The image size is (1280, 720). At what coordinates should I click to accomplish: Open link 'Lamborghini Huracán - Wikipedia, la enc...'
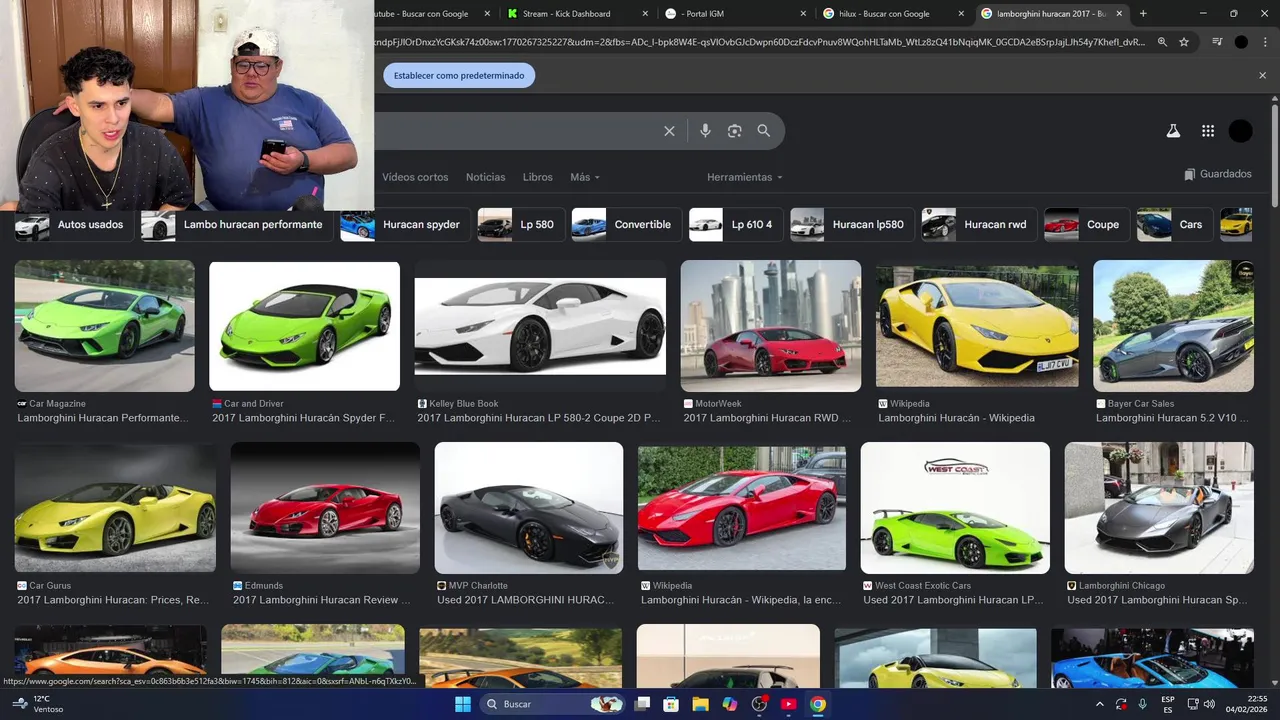point(741,600)
